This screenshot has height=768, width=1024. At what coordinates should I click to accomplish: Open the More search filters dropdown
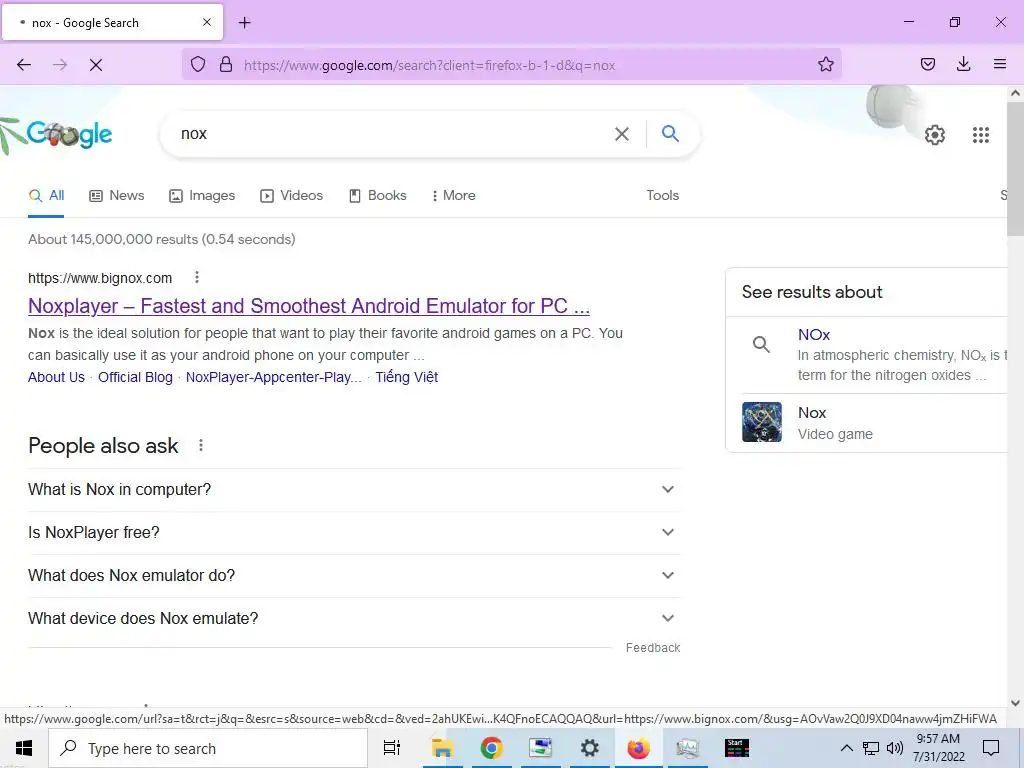(x=453, y=195)
